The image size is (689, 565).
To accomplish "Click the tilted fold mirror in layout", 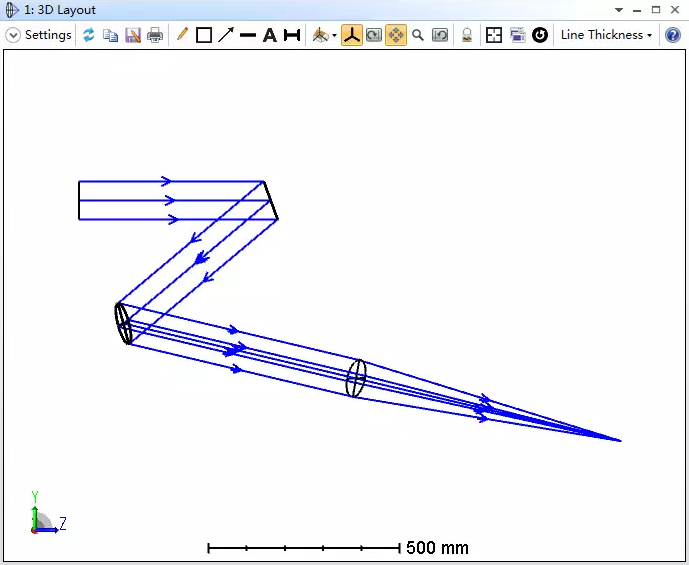I will pos(271,200).
